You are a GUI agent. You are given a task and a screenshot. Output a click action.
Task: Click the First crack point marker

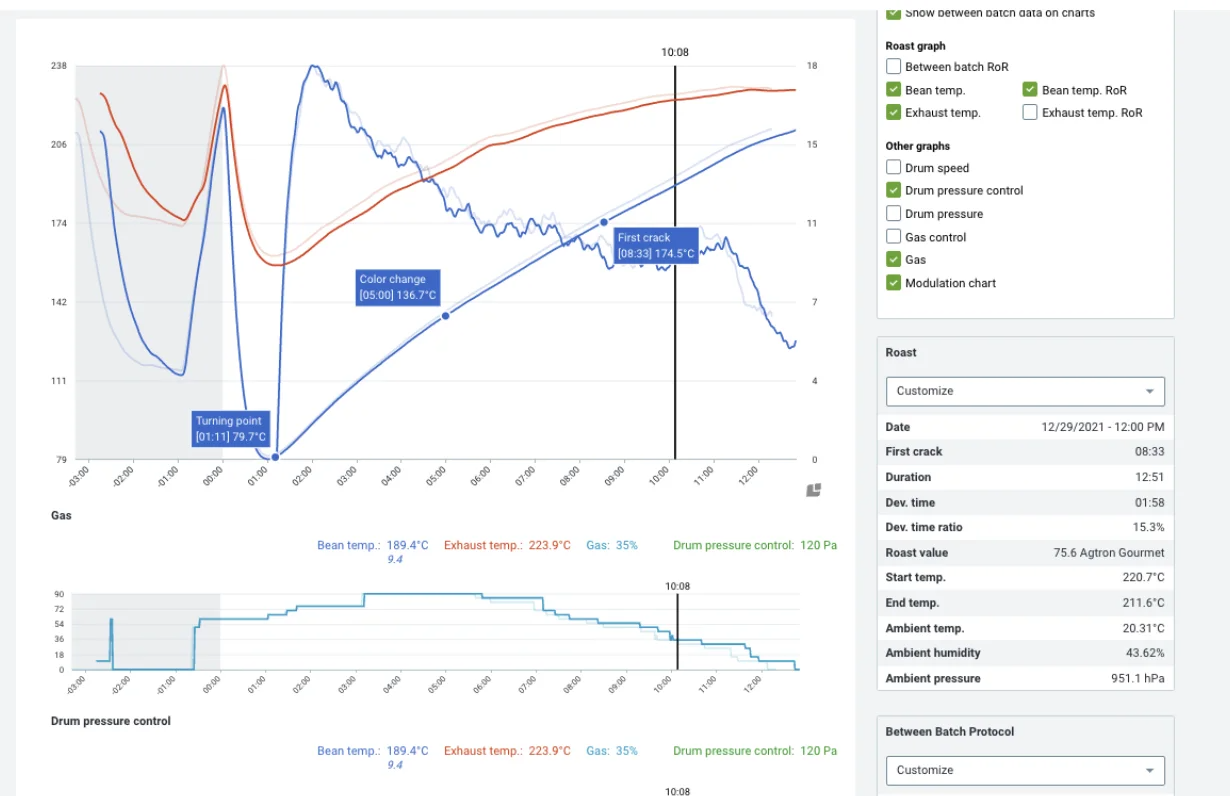pyautogui.click(x=604, y=222)
